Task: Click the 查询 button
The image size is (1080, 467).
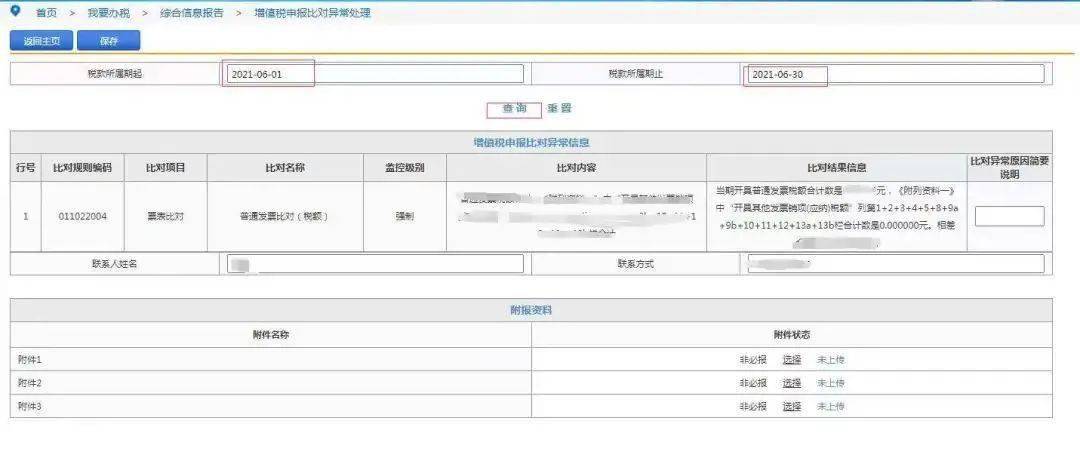Action: pos(514,108)
